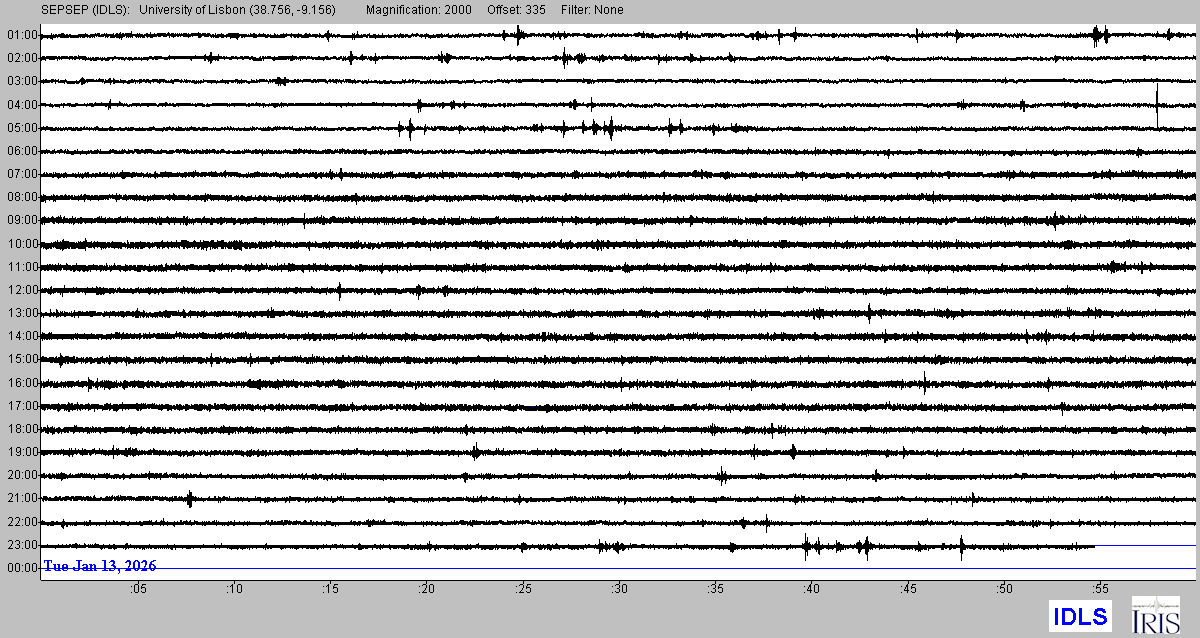The width and height of the screenshot is (1200, 638).
Task: Click the Tue Jan 13, 2026 date label
Action: 99,566
